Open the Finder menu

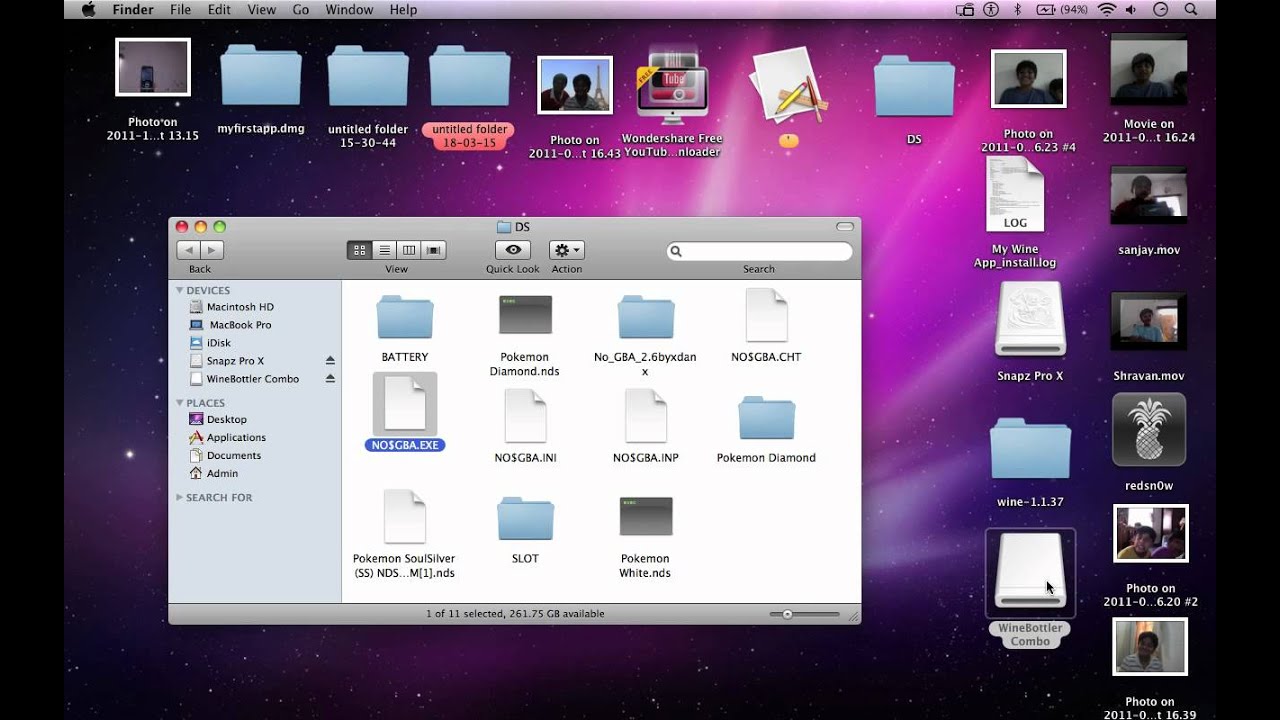pos(133,9)
